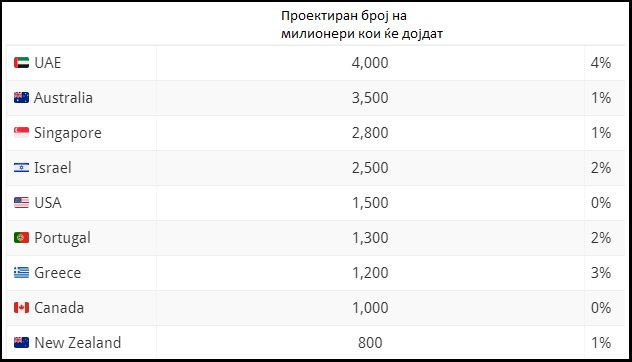The image size is (632, 362).
Task: Click the column header about projected millionaires
Action: tap(362, 25)
